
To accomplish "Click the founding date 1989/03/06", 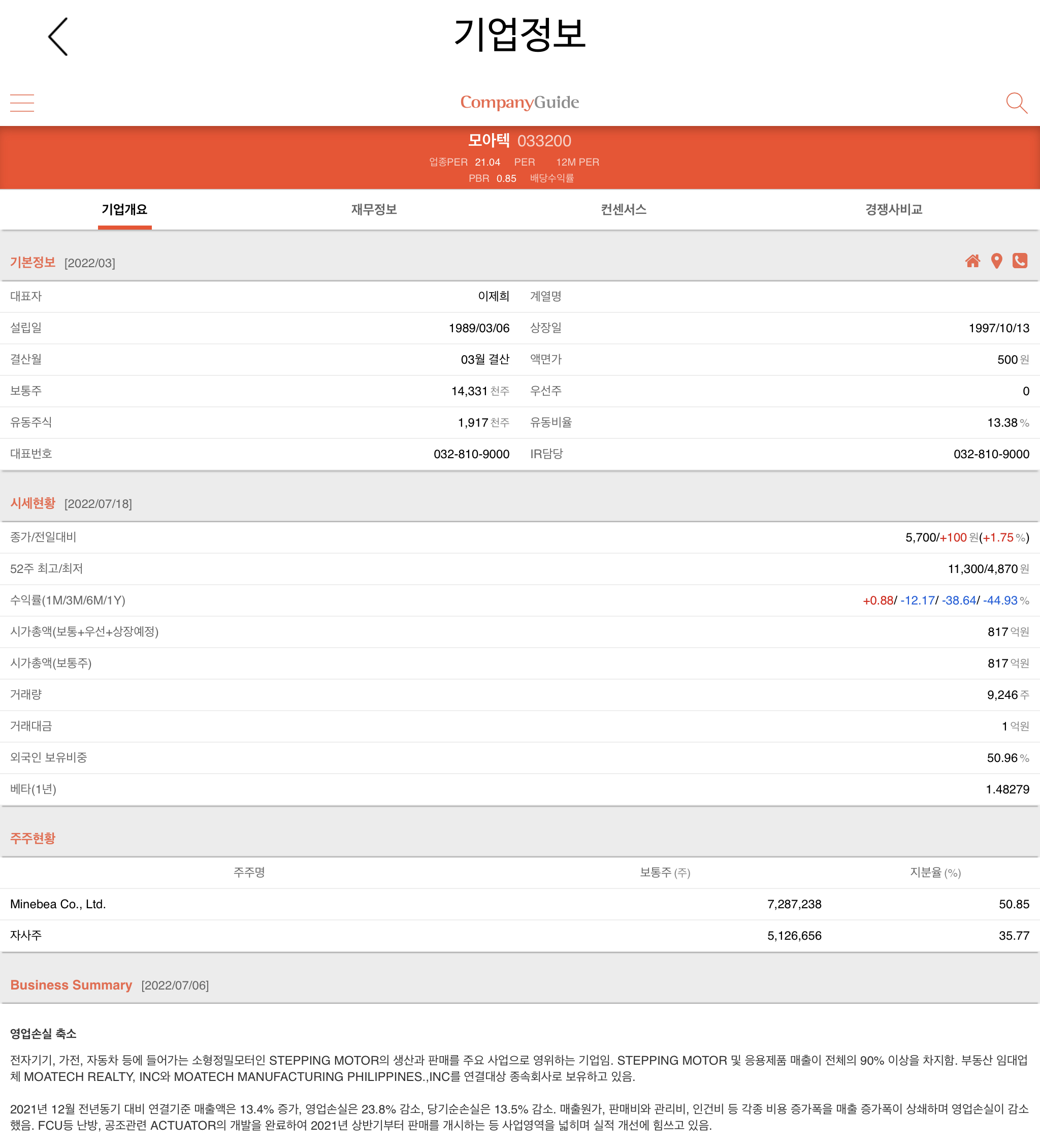I will (x=479, y=328).
